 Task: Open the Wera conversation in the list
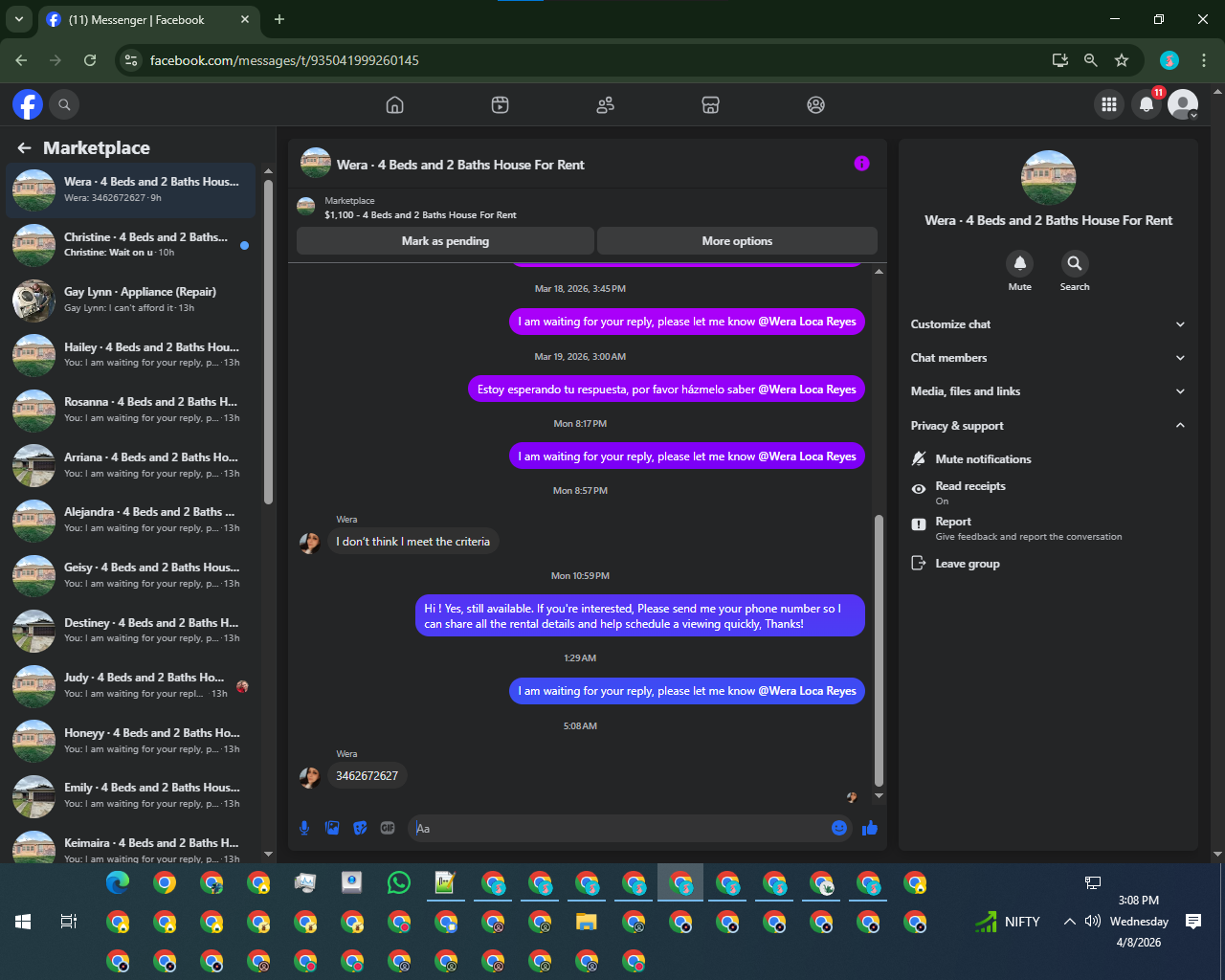pos(131,189)
